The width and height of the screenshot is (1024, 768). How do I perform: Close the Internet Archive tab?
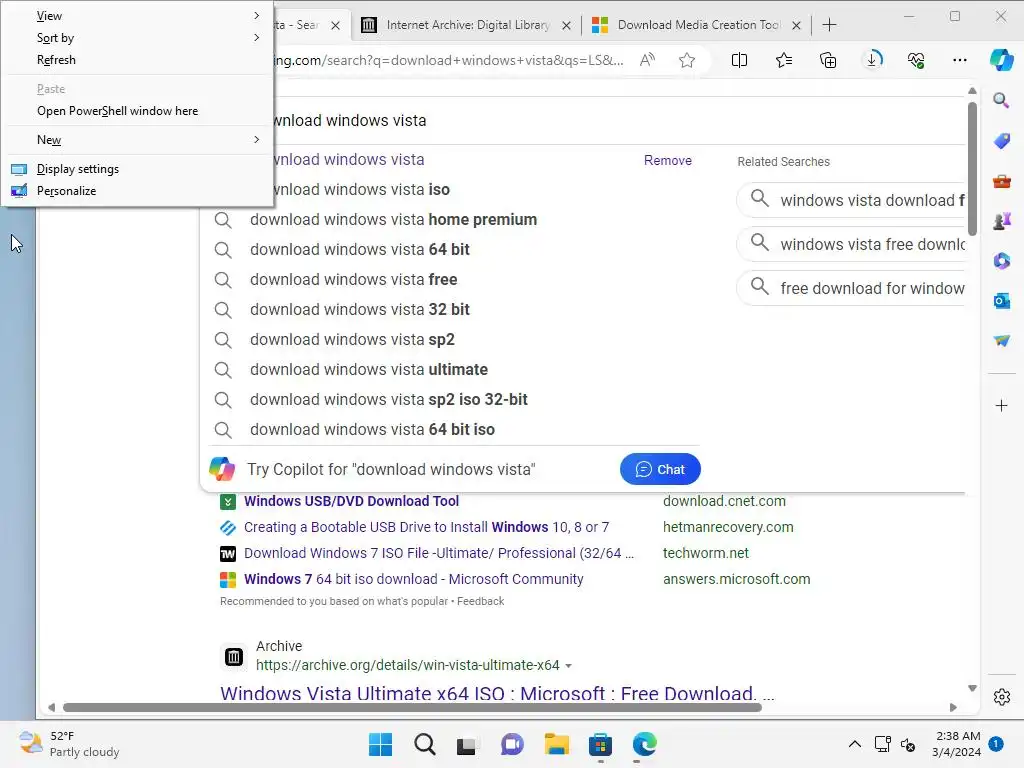(566, 25)
